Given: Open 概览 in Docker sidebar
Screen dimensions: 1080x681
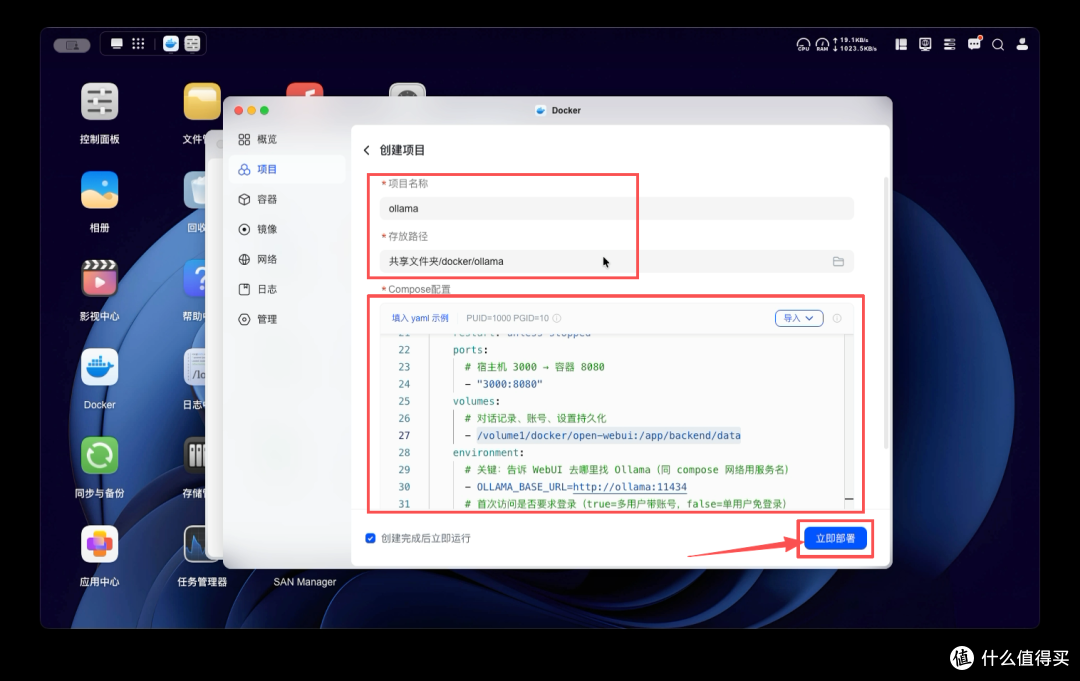Looking at the screenshot, I should tap(287, 139).
